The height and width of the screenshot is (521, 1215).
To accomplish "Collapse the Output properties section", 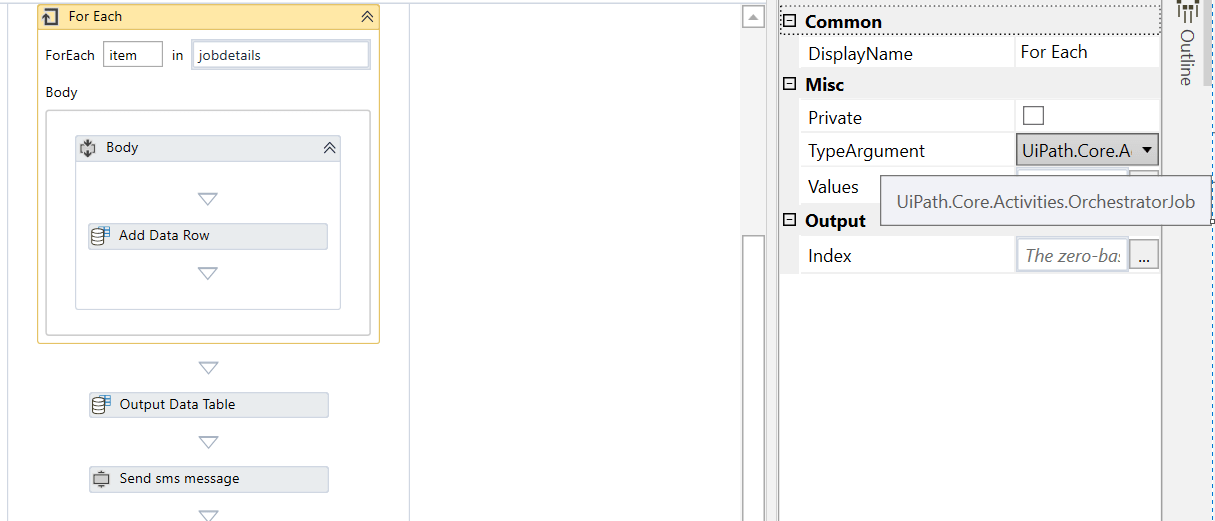I will pos(789,221).
